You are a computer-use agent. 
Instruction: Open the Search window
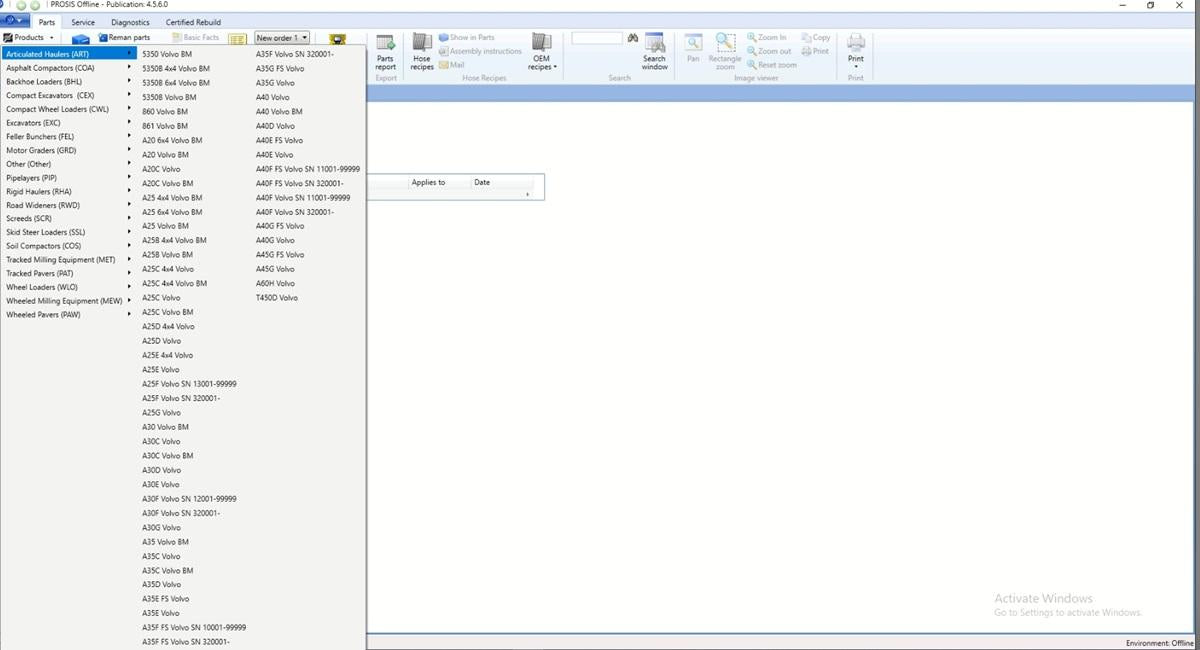(x=654, y=52)
